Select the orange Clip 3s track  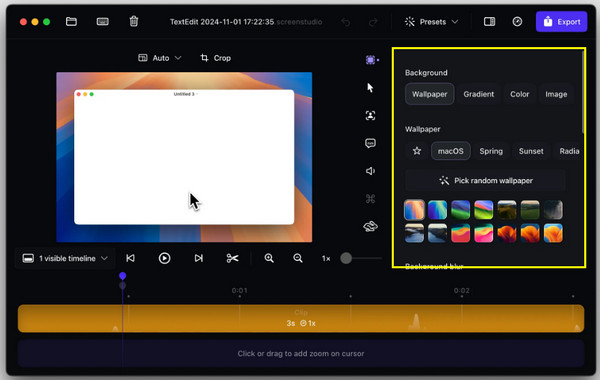301,318
